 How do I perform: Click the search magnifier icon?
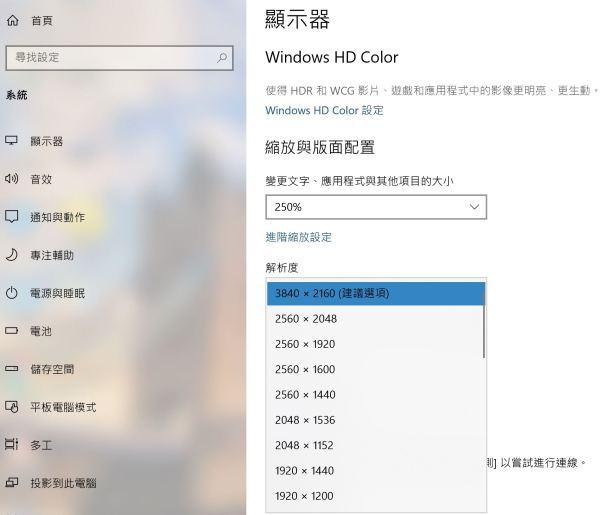click(x=222, y=58)
